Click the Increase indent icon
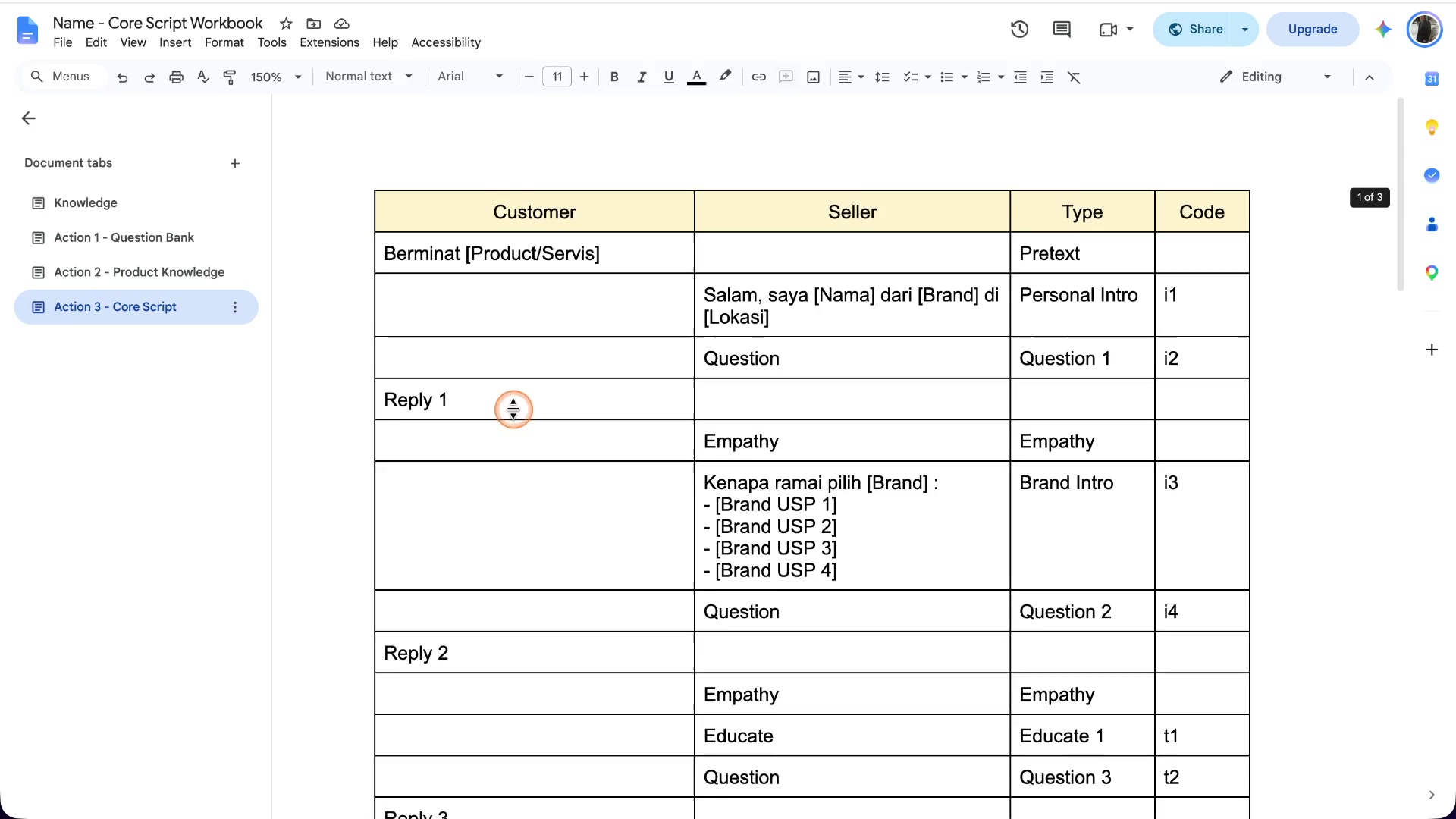The width and height of the screenshot is (1456, 819). 1046,77
